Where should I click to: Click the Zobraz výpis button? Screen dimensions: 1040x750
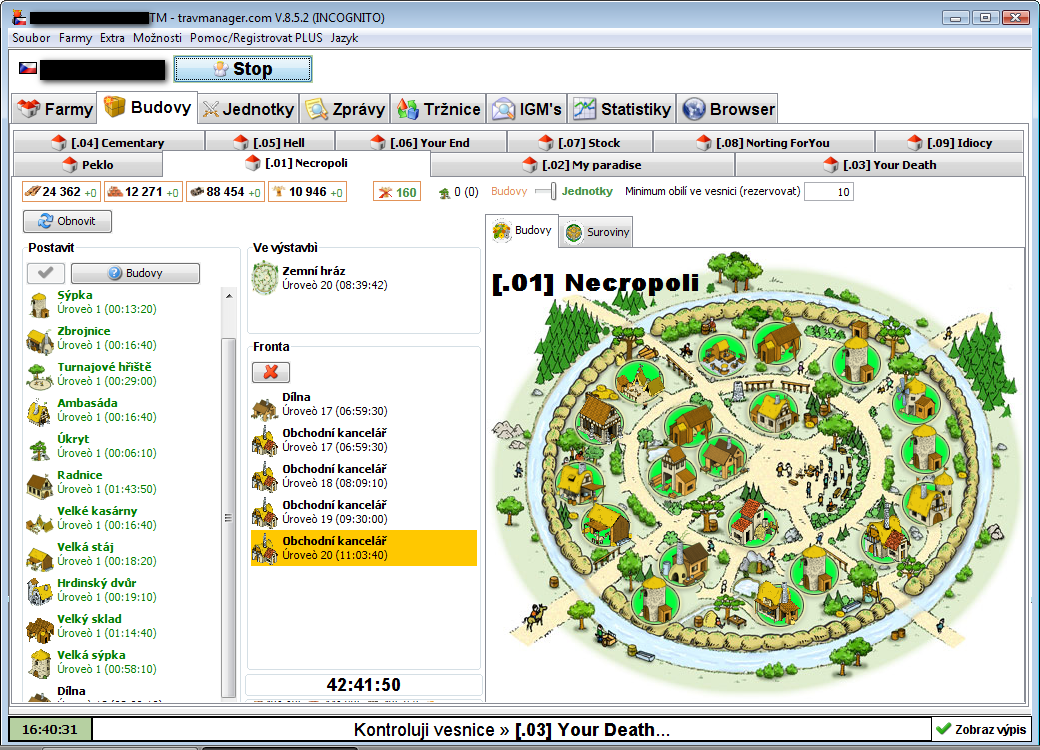click(x=982, y=729)
